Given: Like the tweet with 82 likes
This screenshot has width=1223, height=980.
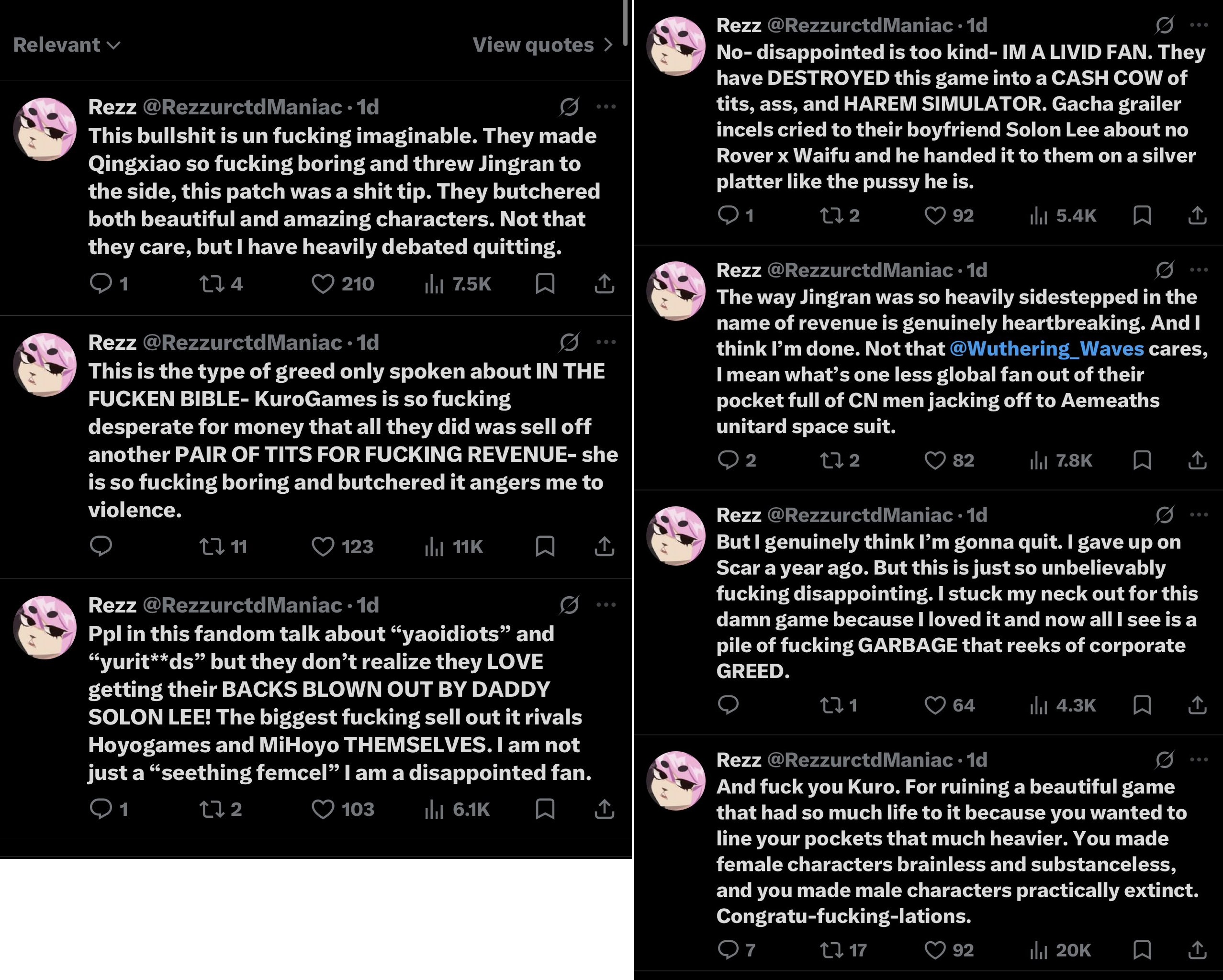Looking at the screenshot, I should [935, 460].
